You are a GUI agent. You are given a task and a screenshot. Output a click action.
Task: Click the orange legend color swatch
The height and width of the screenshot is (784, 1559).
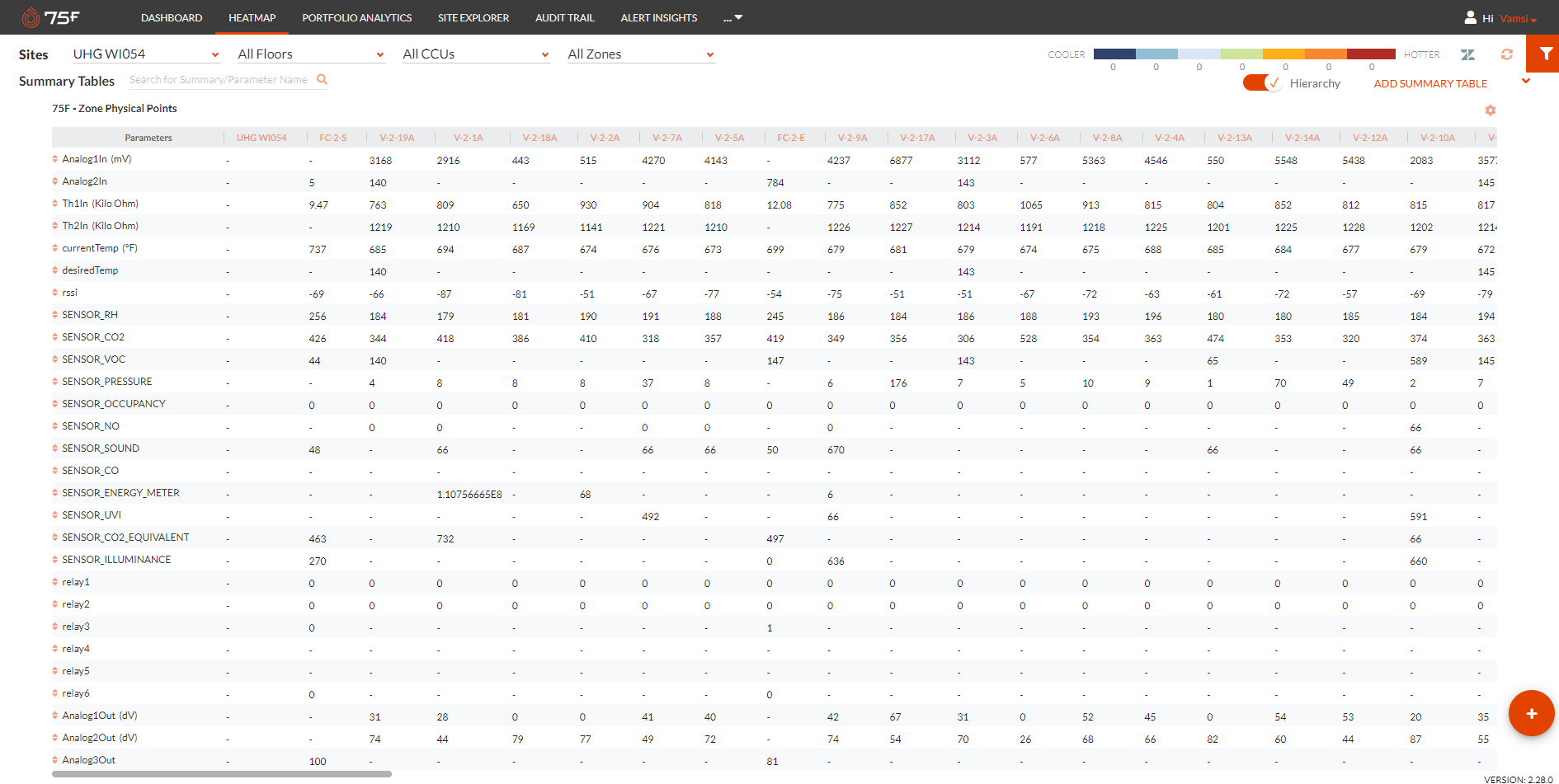click(1326, 54)
